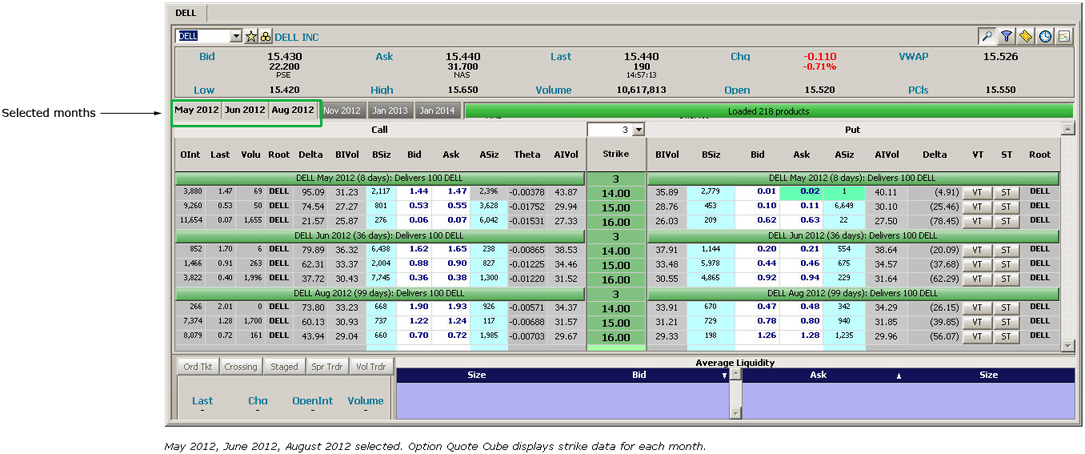Click the symbol lookup icon before DELL INC
This screenshot has width=1085, height=454.
tap(265, 37)
